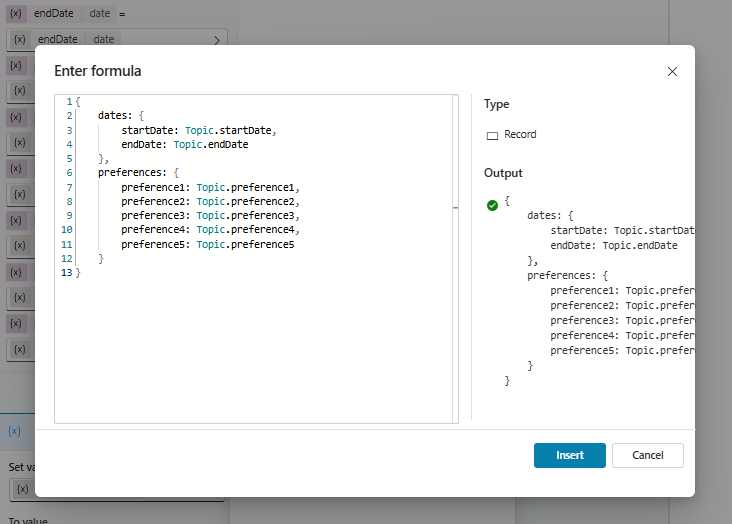This screenshot has height=524, width=732.
Task: Click the variable icon beside endDate header
Action: [x=15, y=13]
